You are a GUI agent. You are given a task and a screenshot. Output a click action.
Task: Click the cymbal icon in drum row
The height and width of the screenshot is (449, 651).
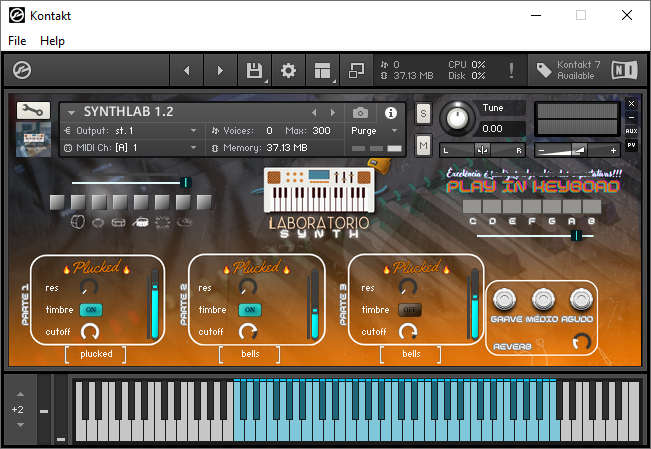pyautogui.click(x=185, y=223)
